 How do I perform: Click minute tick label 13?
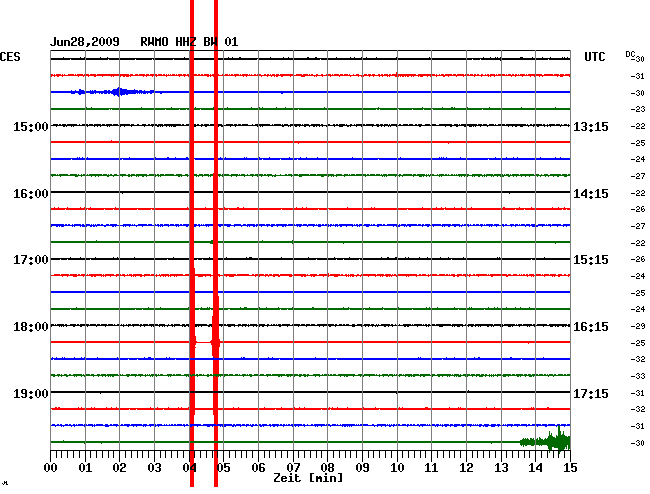point(501,468)
